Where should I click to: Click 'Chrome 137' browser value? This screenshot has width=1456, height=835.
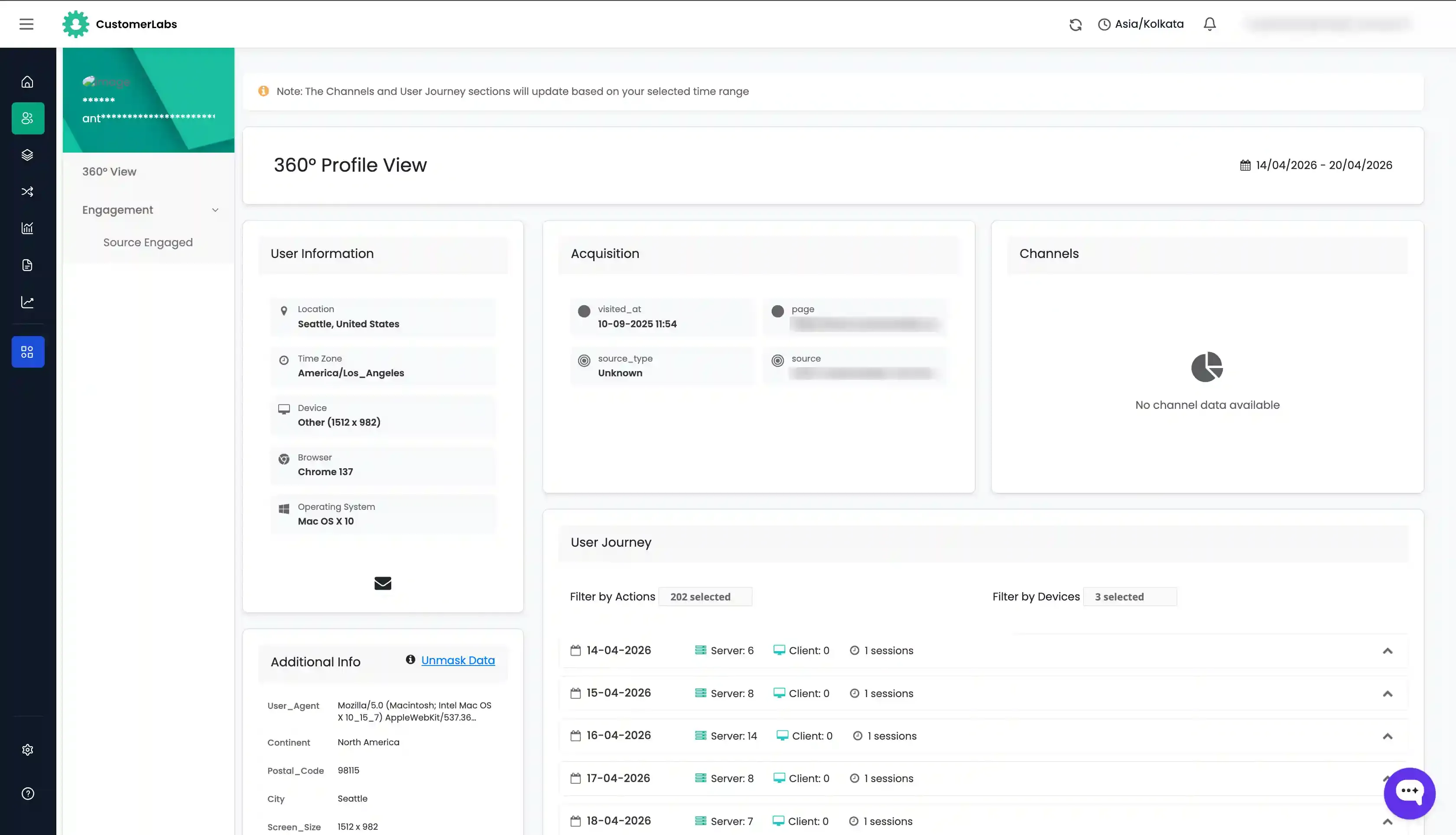[x=325, y=472]
